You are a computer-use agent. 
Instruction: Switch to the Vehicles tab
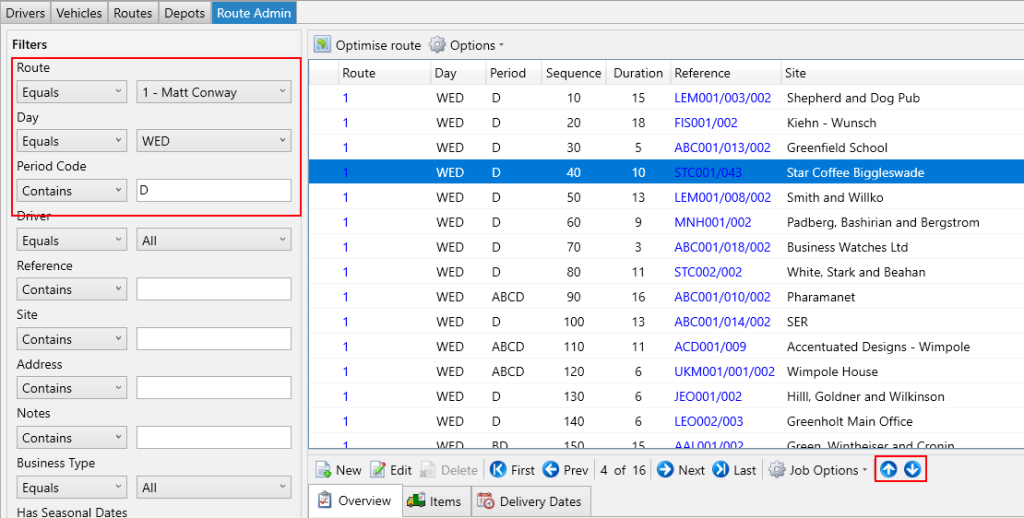tap(78, 13)
